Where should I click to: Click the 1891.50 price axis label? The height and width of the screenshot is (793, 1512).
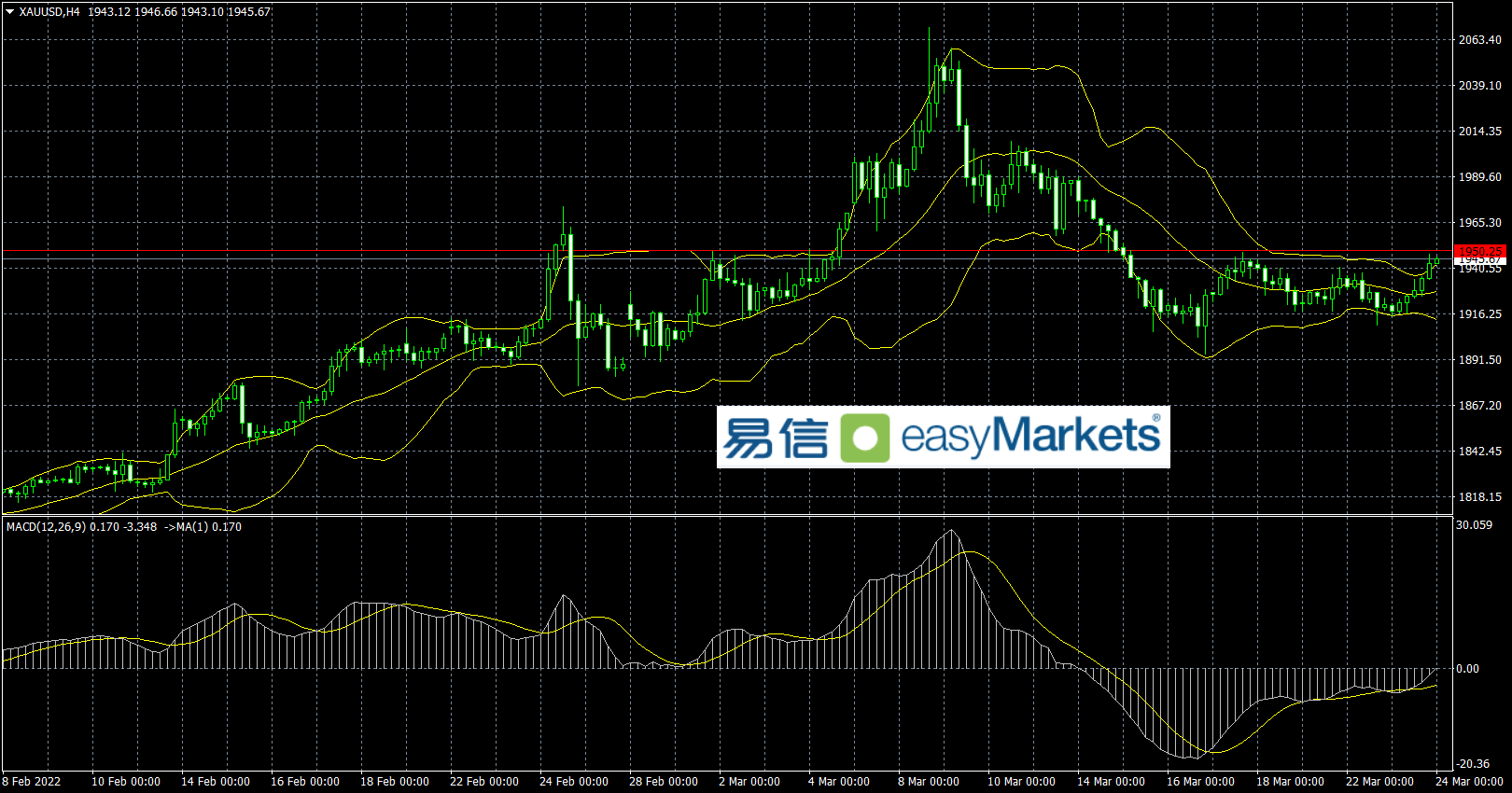(x=1480, y=360)
